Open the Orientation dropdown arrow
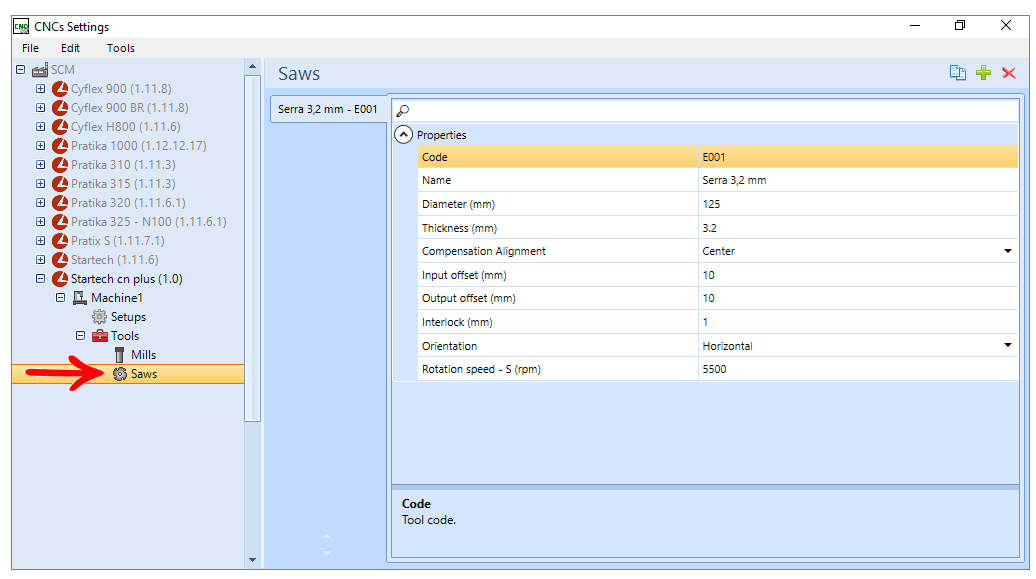1036x579 pixels. point(1008,345)
